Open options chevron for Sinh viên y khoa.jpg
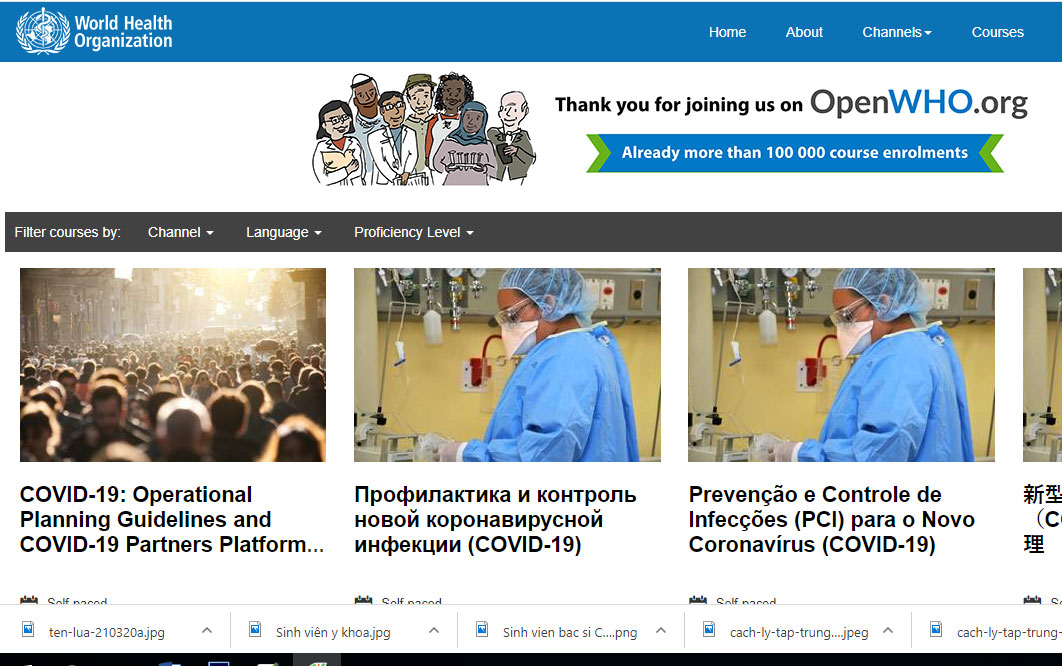The height and width of the screenshot is (666, 1062). 434,631
